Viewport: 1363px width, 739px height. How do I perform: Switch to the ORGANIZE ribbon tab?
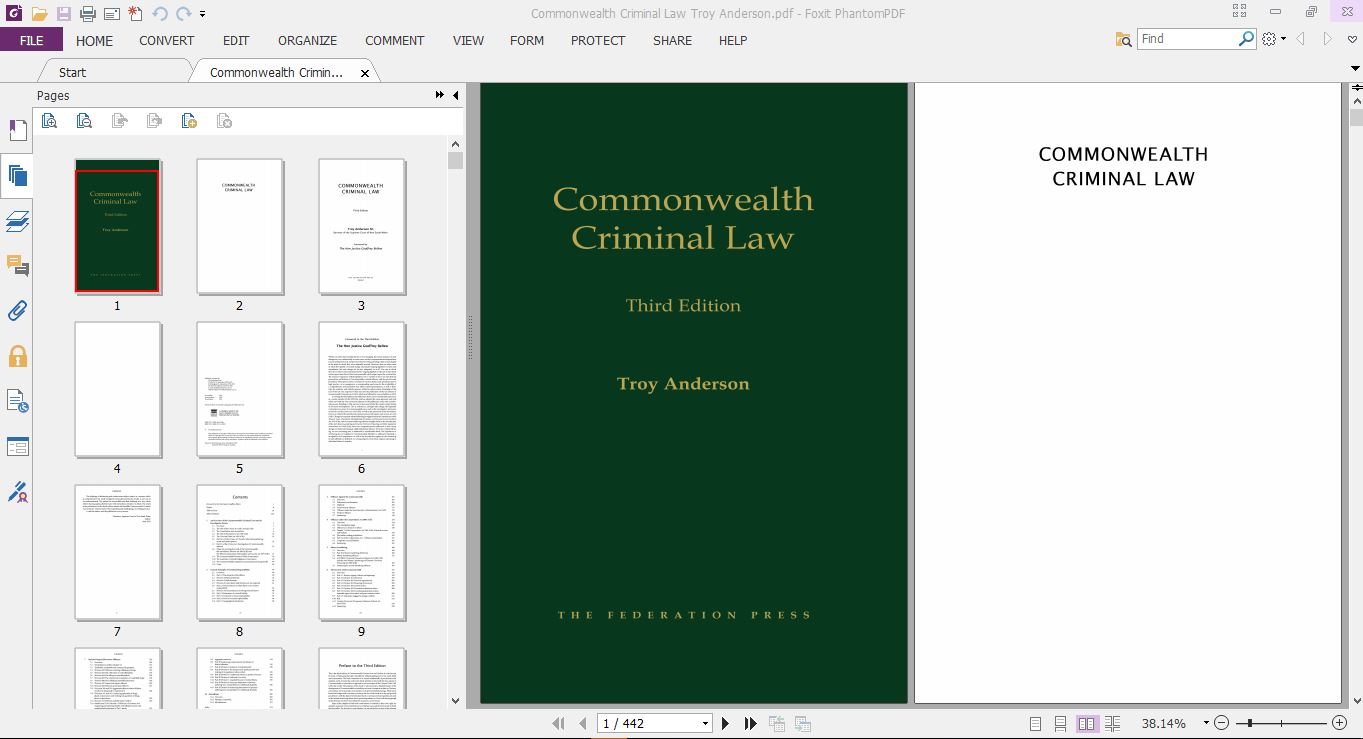click(307, 40)
